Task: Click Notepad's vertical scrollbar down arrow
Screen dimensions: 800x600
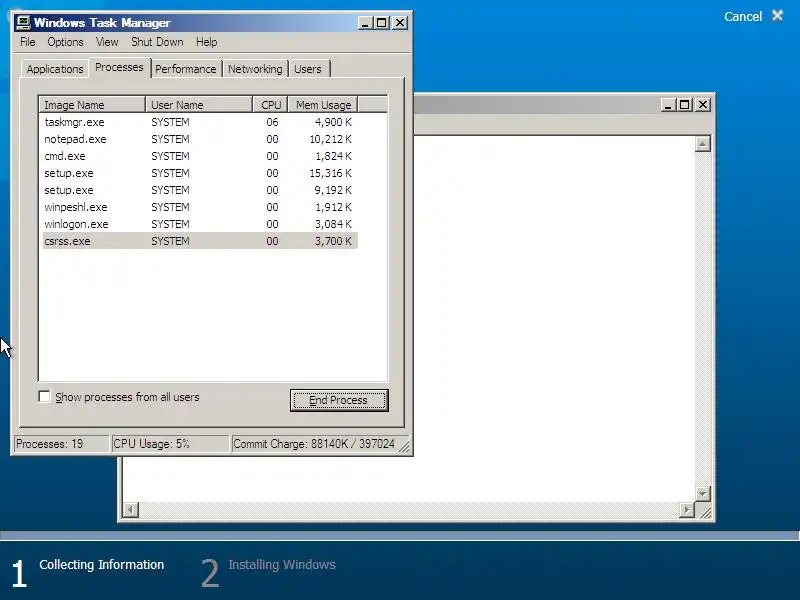Action: 703,494
